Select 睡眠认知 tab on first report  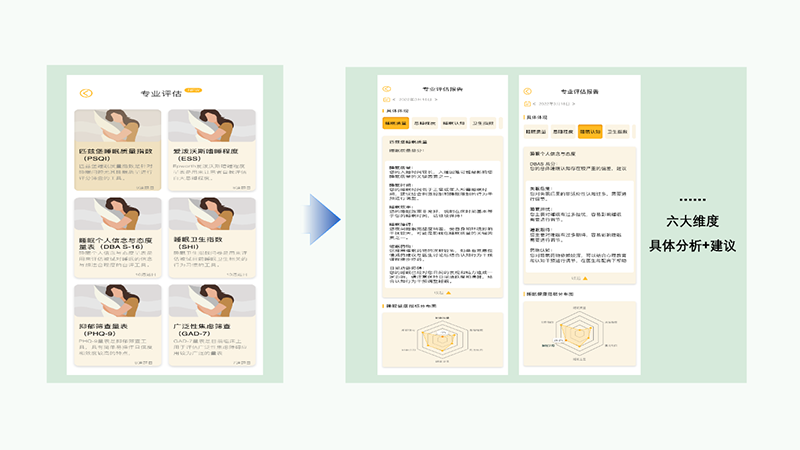coord(454,123)
